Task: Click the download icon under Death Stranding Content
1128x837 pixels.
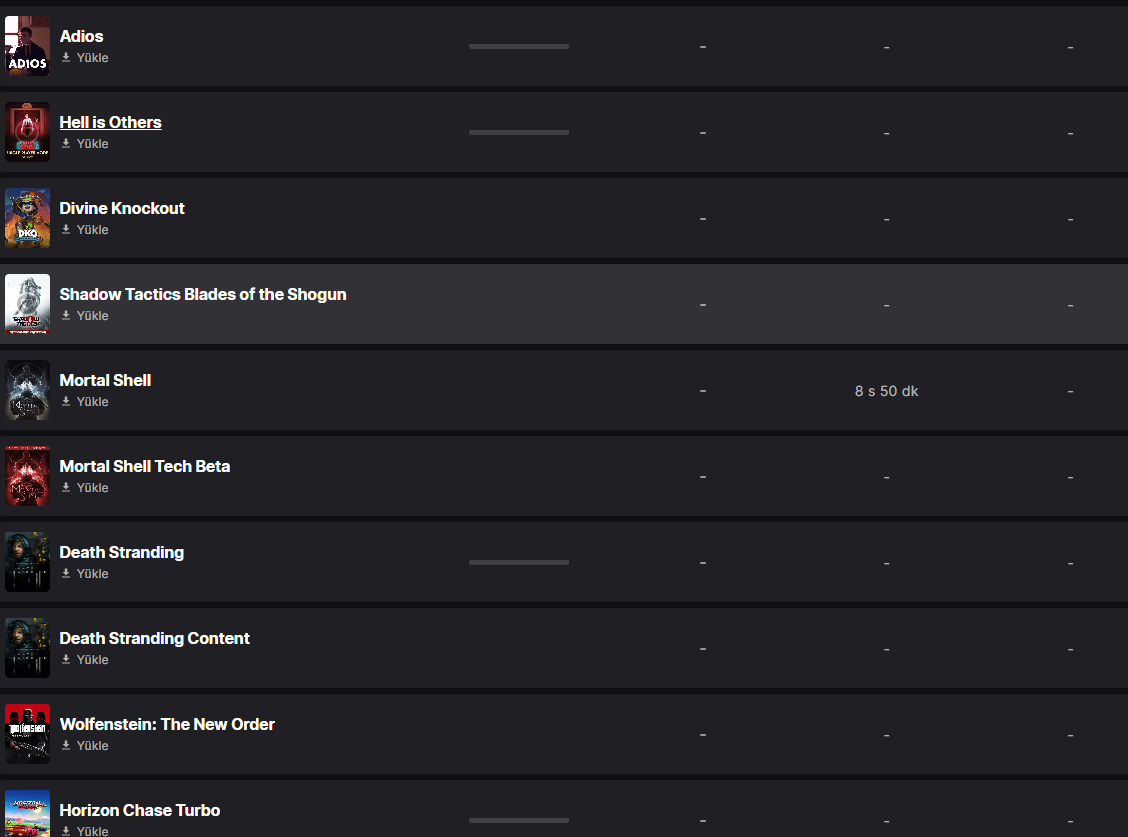Action: click(66, 660)
